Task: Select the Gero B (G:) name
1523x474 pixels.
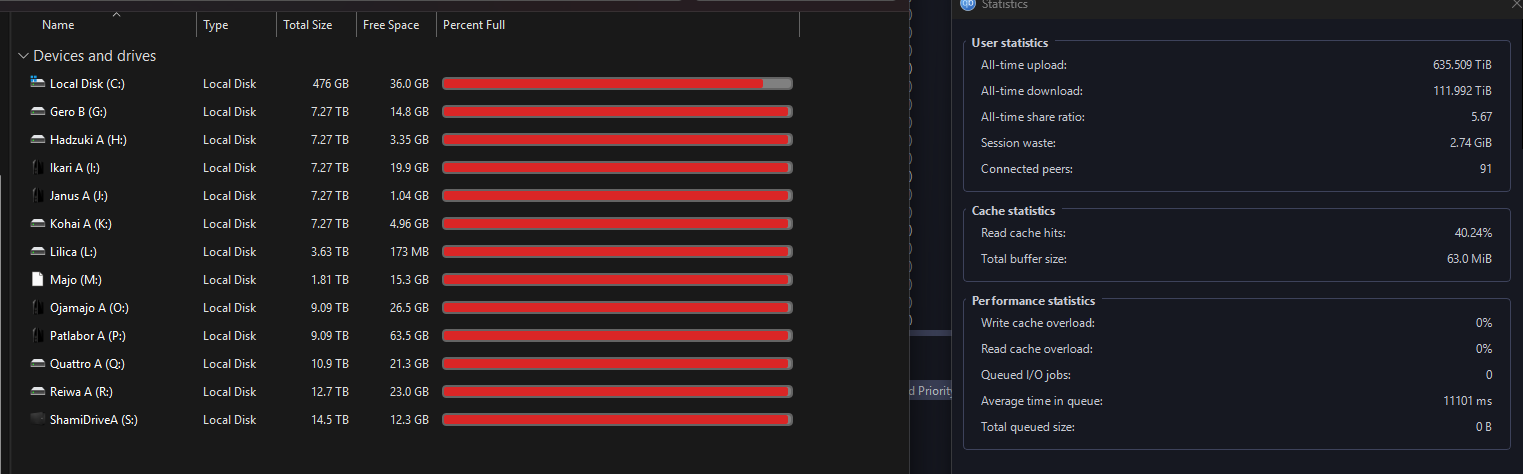Action: tap(78, 112)
